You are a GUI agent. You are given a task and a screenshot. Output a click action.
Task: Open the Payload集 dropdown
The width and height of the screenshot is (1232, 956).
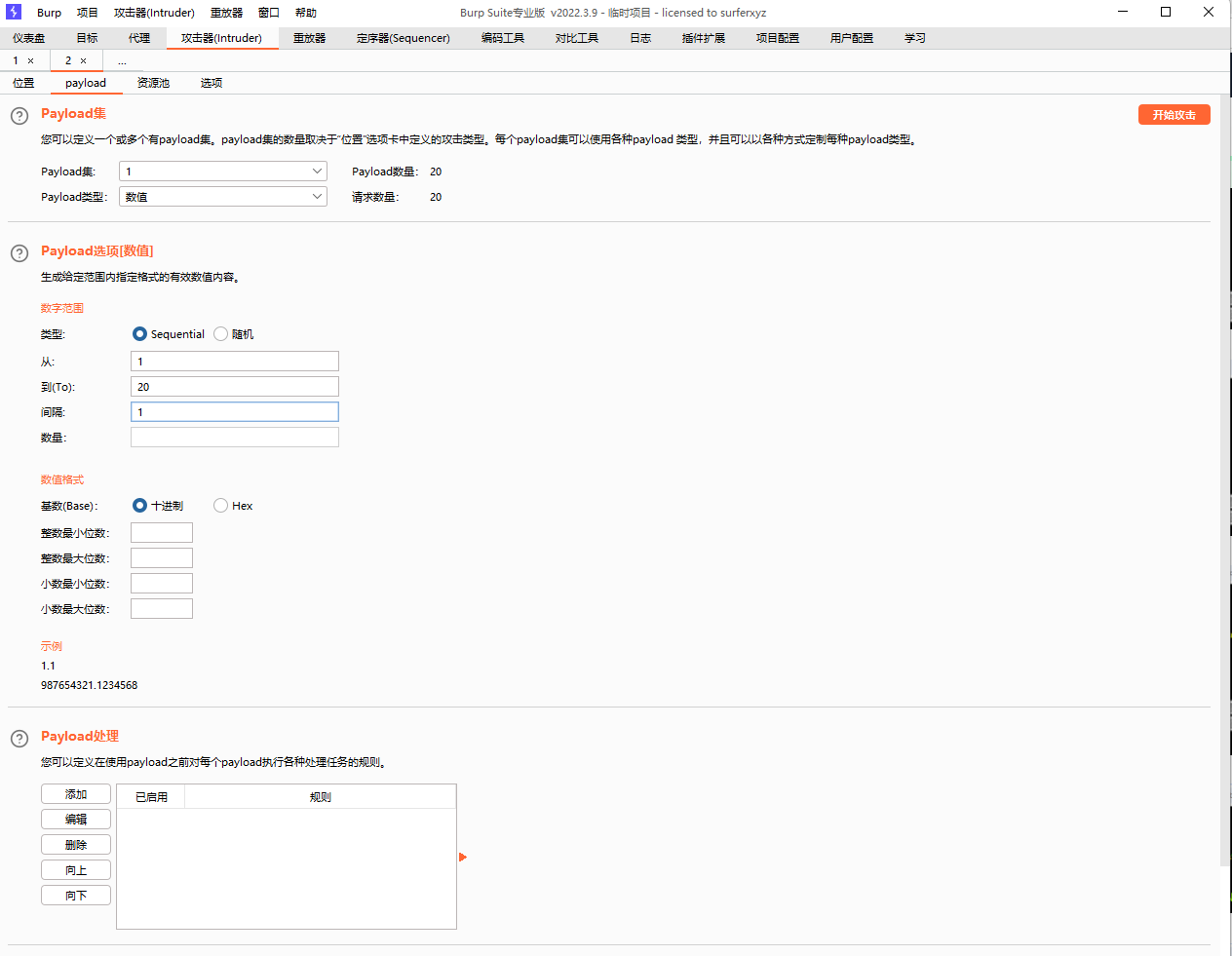pos(223,172)
